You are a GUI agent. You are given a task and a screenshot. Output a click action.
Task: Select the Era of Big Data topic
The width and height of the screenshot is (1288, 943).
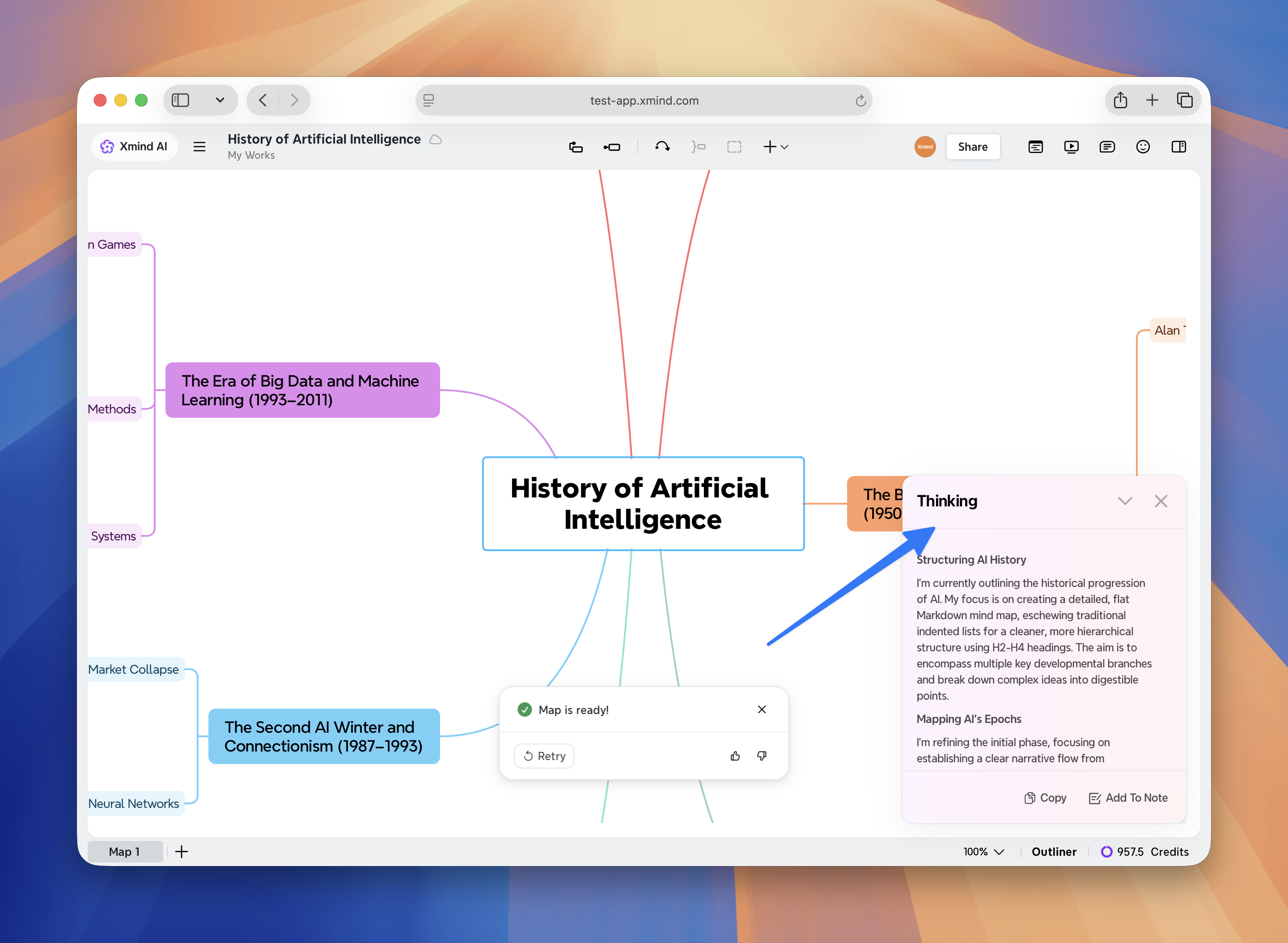tap(302, 390)
